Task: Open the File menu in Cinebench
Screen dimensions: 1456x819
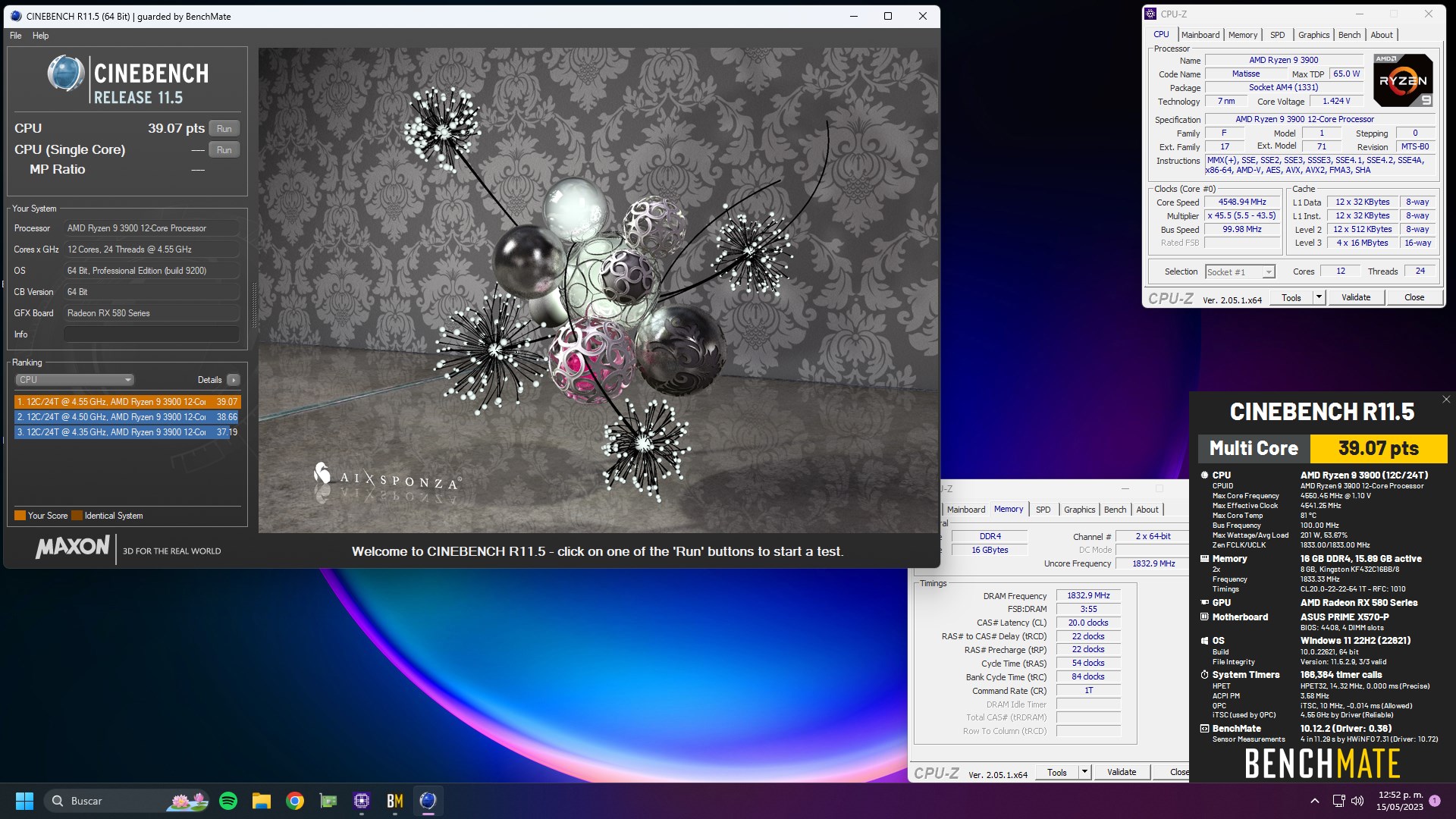Action: [15, 36]
